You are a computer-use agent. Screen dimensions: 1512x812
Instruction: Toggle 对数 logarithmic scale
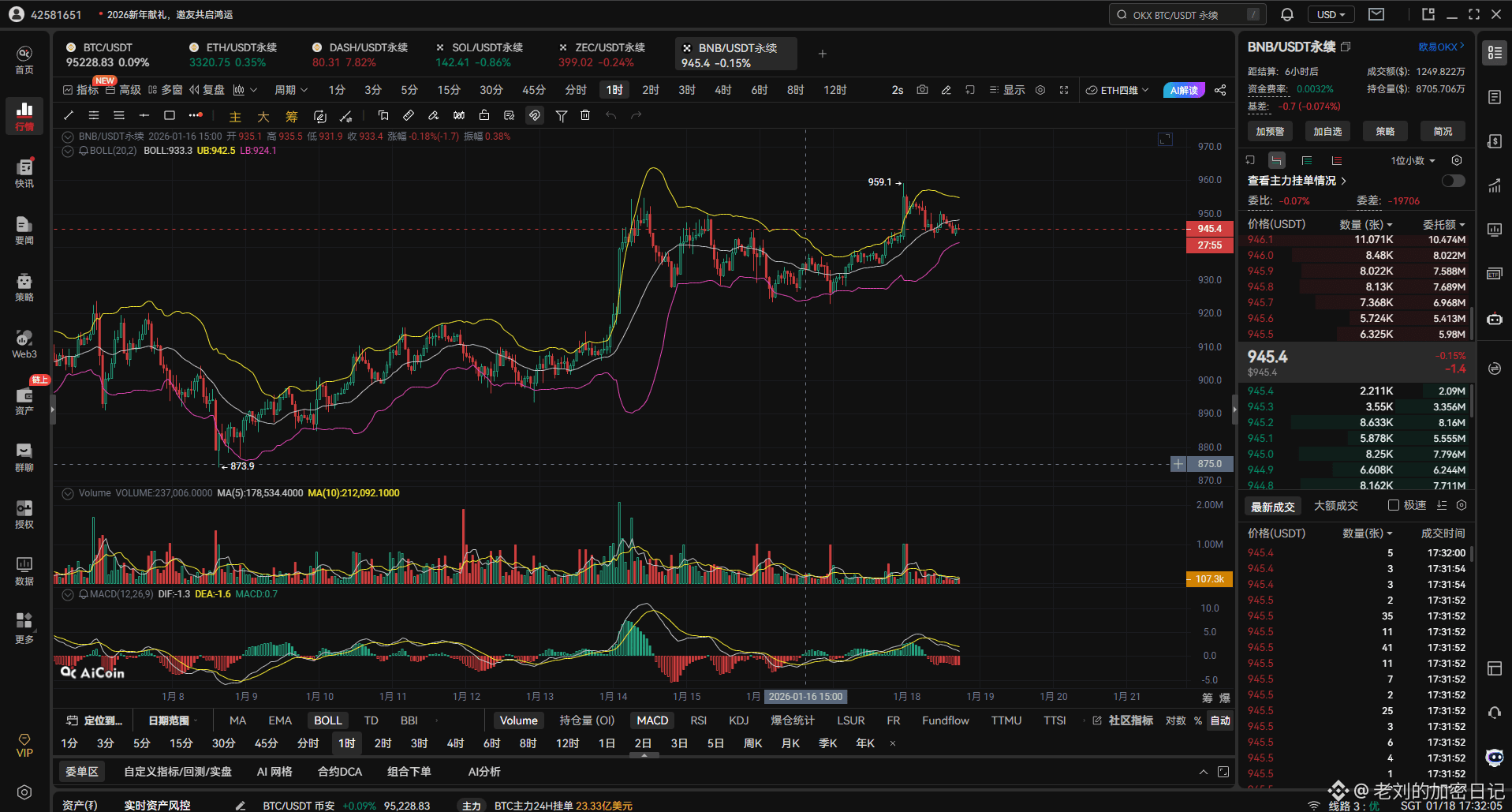click(1176, 720)
